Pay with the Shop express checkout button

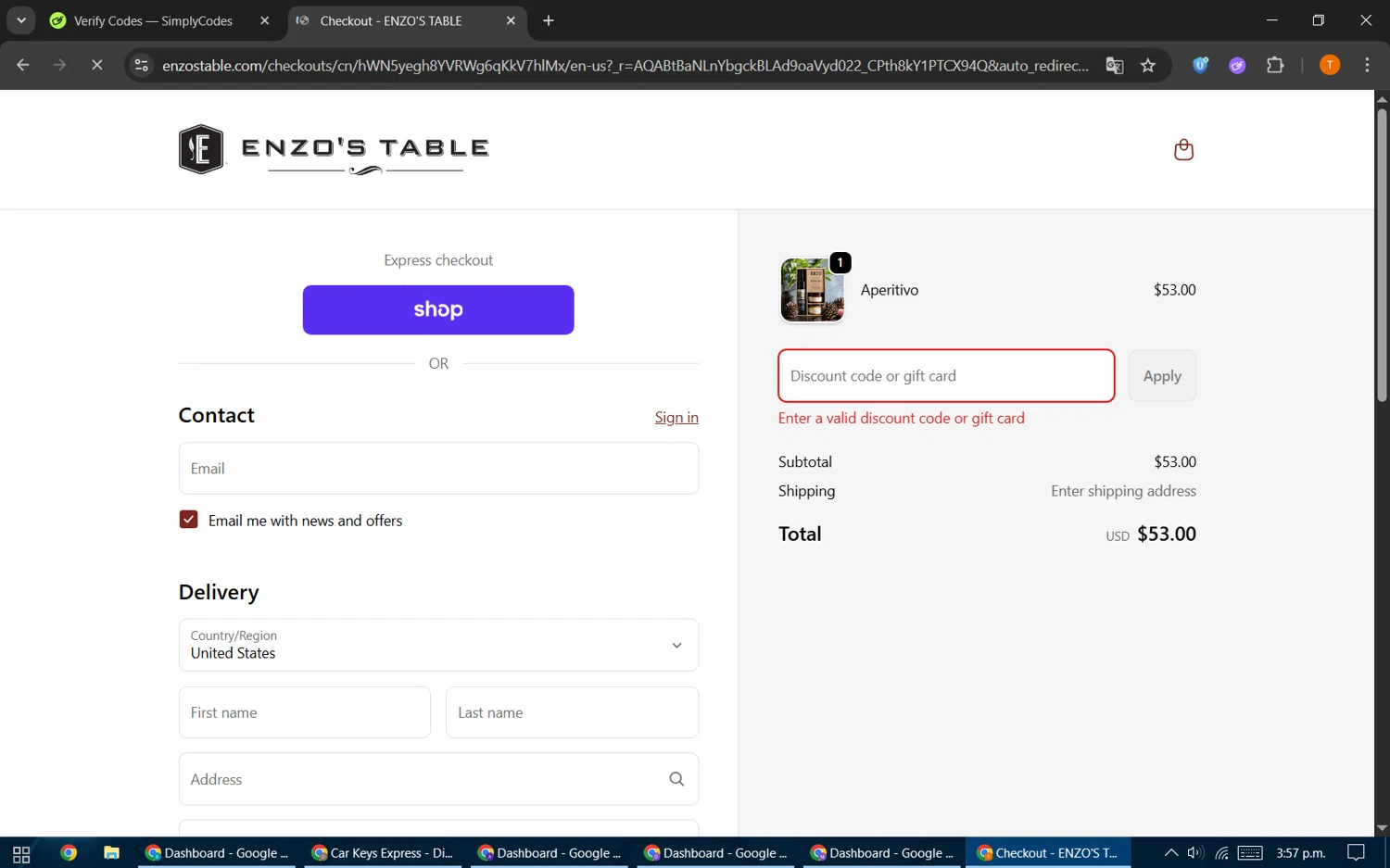438,309
